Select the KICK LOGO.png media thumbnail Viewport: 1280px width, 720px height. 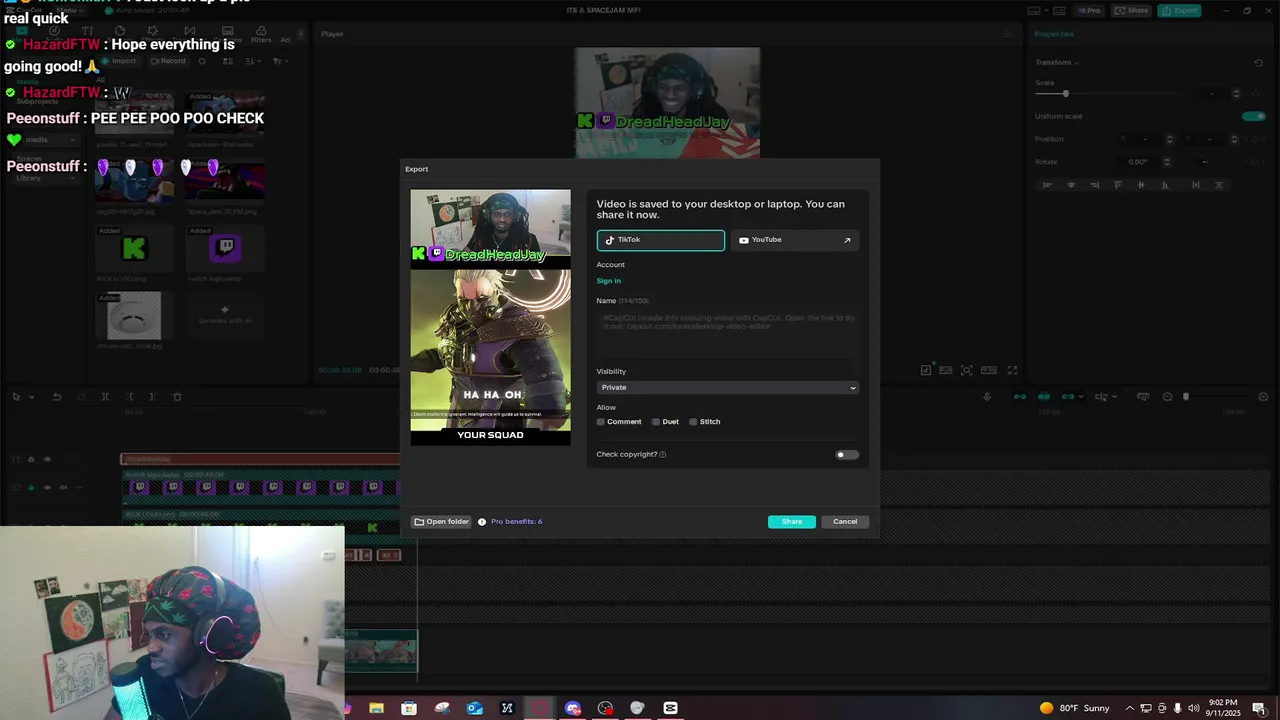click(134, 248)
